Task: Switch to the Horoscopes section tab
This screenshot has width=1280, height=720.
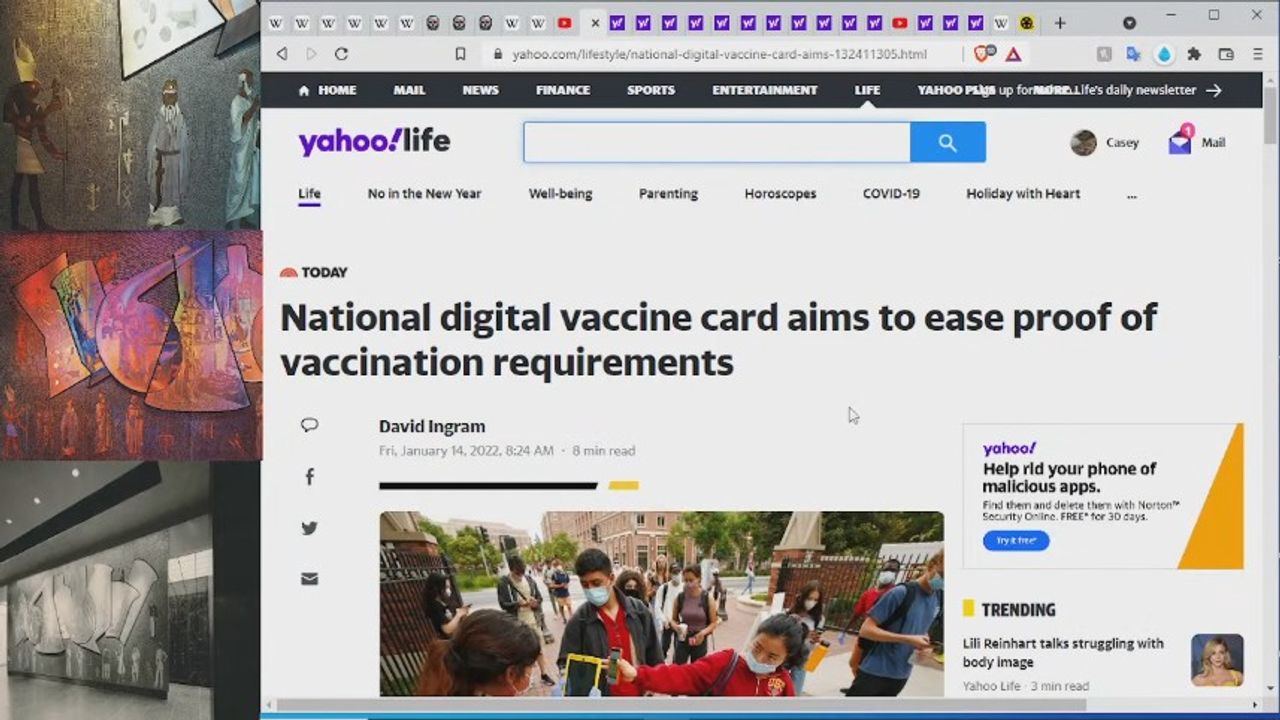Action: (x=780, y=194)
